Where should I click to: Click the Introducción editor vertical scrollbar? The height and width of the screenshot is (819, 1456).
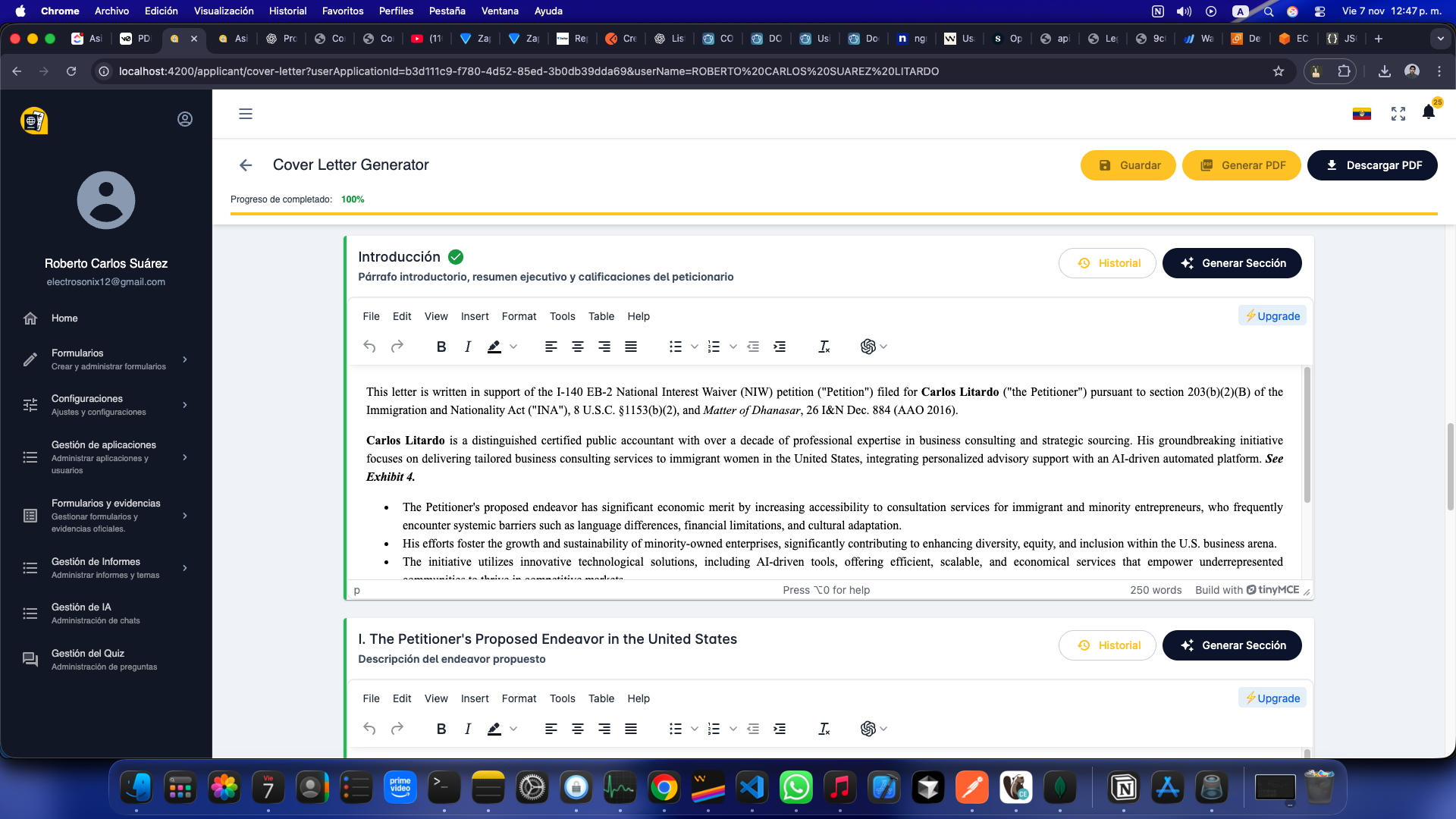point(1307,435)
